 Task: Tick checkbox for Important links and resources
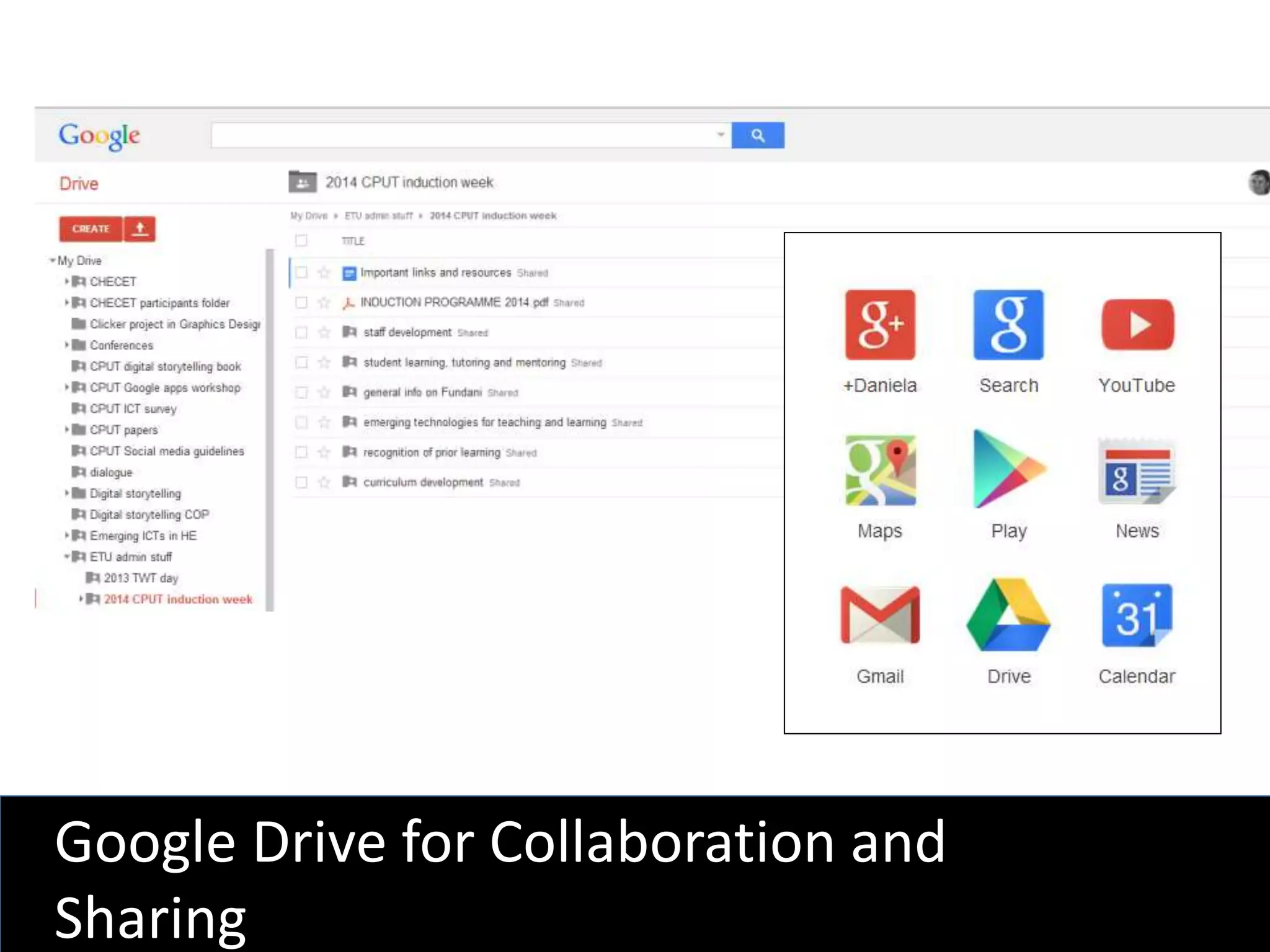pyautogui.click(x=301, y=273)
